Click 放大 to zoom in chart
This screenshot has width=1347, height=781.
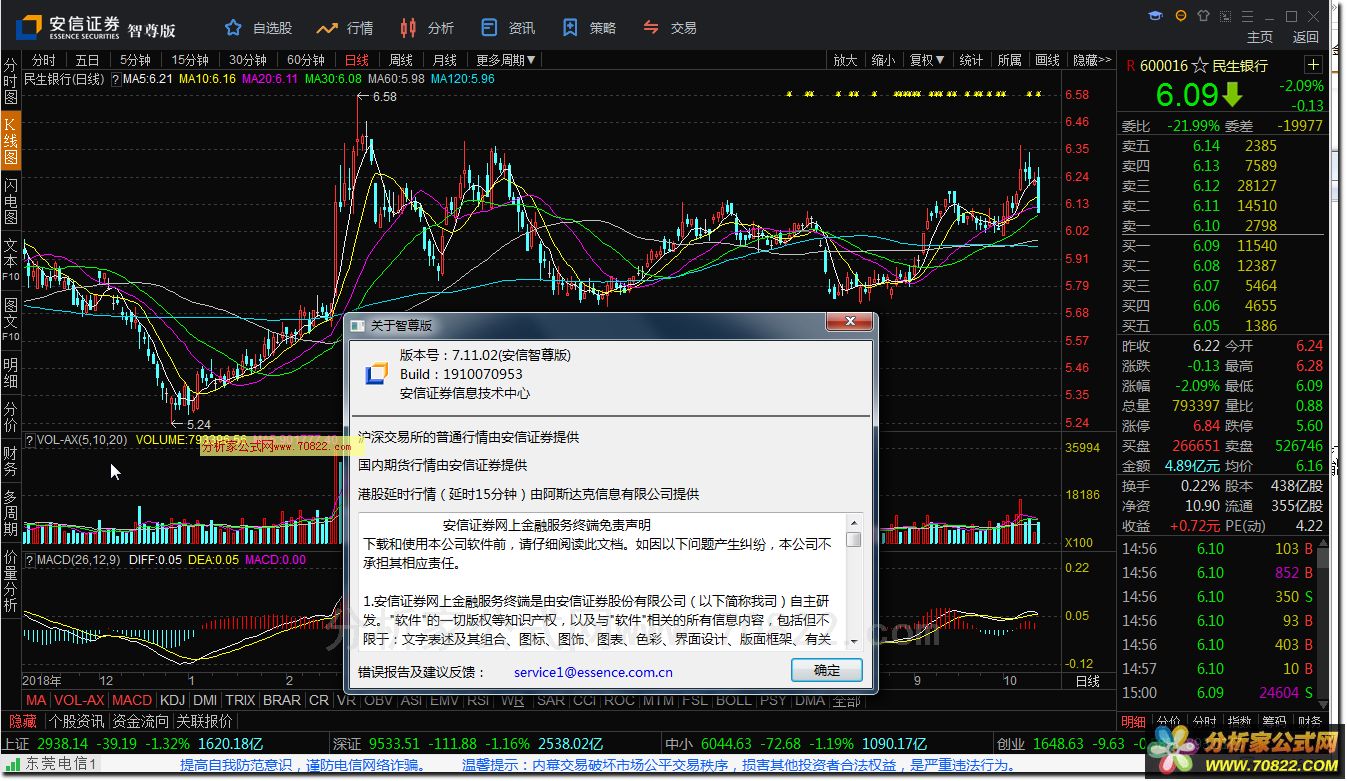[845, 60]
